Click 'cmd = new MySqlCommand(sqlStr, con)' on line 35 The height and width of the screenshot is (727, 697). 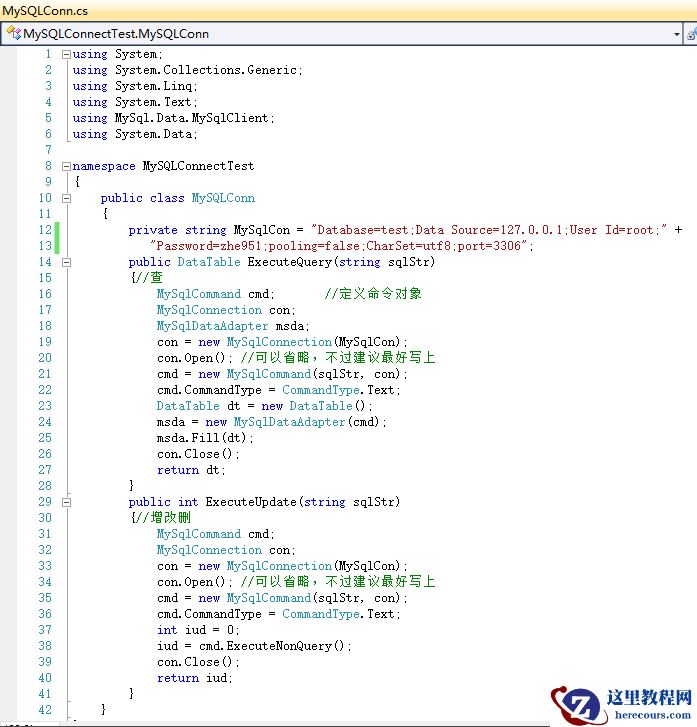[278, 598]
